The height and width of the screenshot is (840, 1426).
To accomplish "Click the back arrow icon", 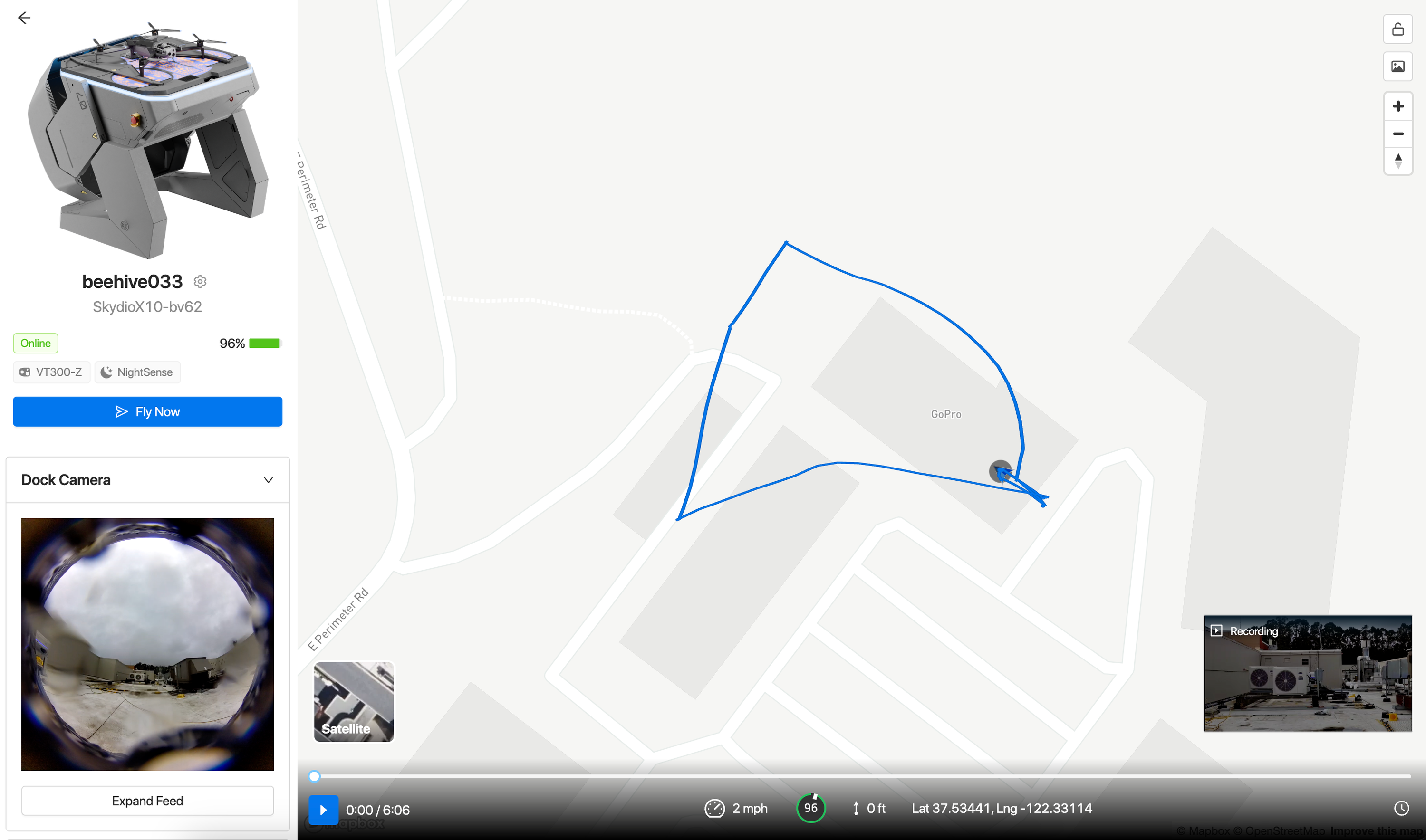I will (24, 18).
